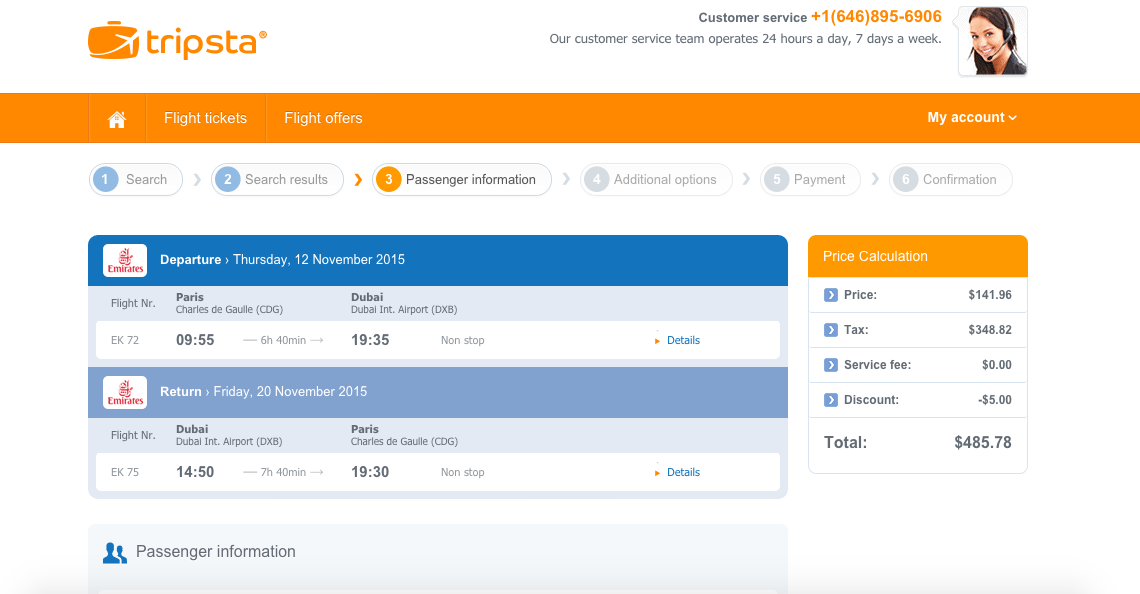This screenshot has height=594, width=1140.
Task: Click the customer service agent photo
Action: click(x=992, y=41)
